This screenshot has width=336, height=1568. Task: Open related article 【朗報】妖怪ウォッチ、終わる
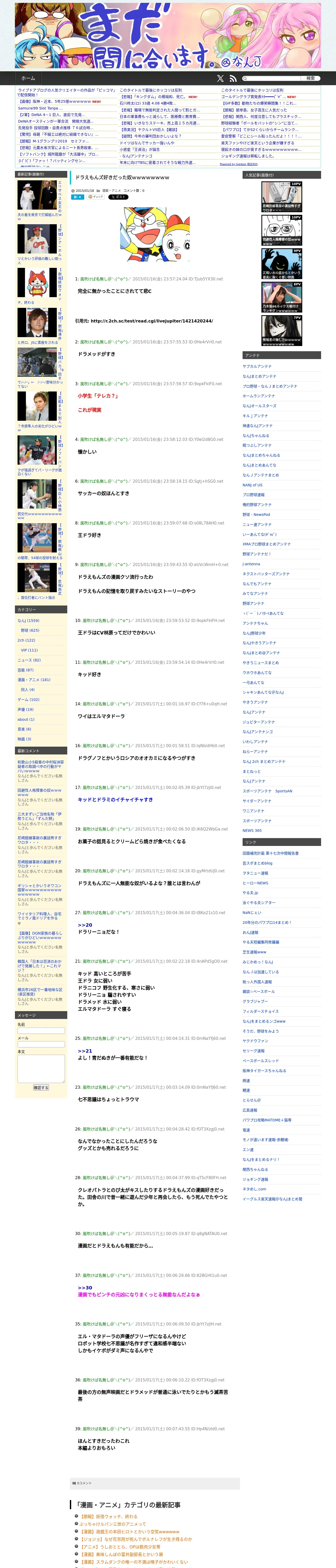click(109, 1516)
